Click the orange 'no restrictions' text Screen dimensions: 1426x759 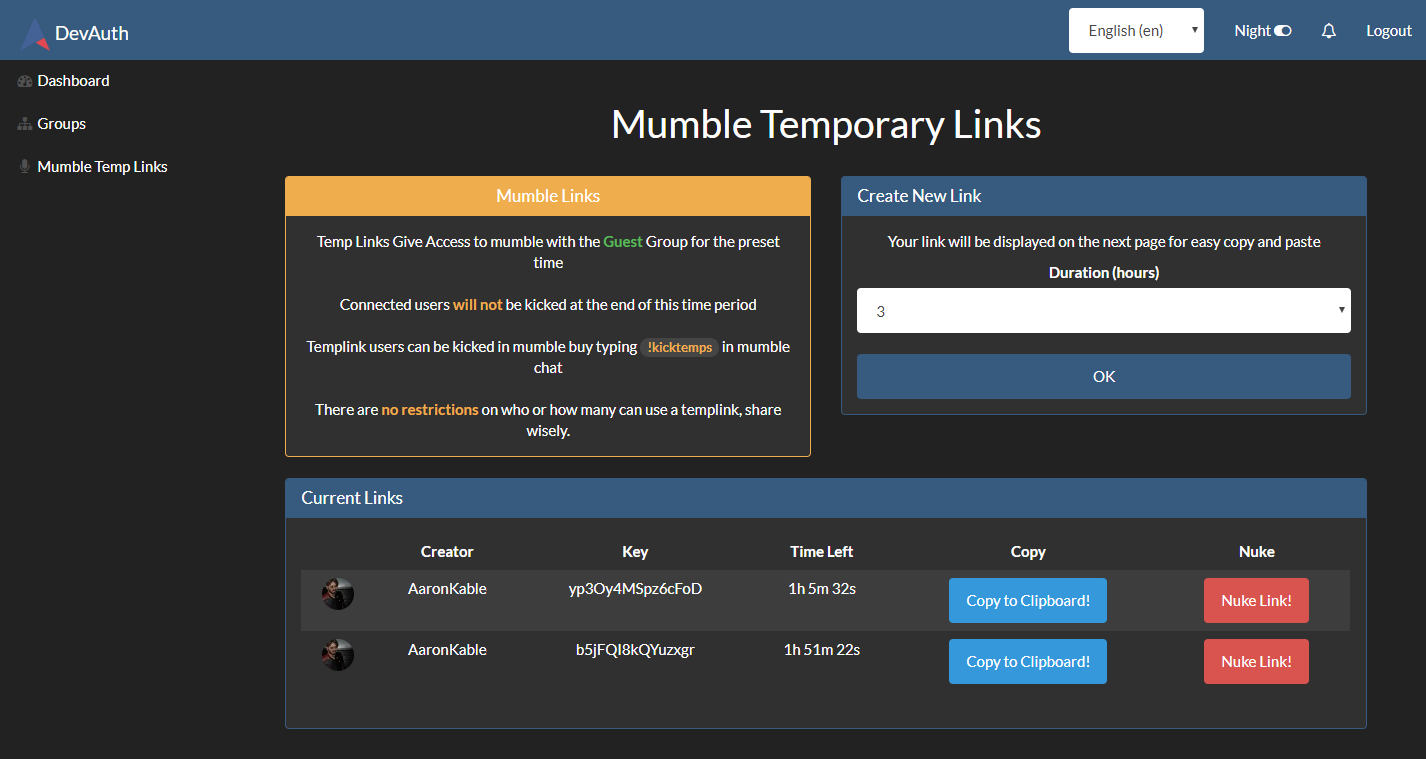click(x=430, y=410)
